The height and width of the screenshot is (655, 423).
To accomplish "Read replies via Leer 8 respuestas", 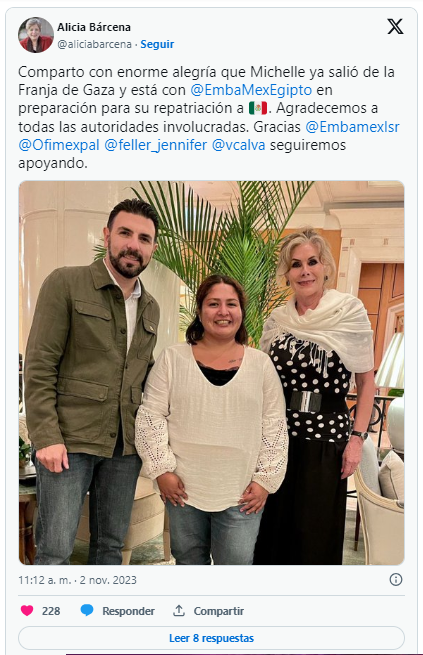I will click(211, 638).
